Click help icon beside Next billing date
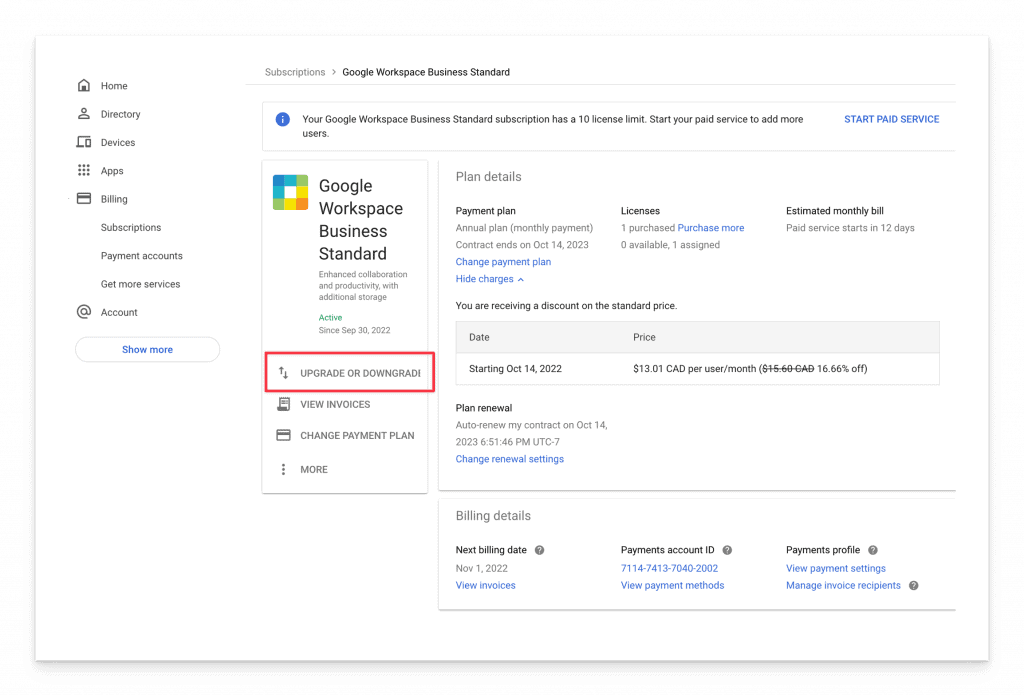Screen dimensions: 1024x696 [539, 550]
